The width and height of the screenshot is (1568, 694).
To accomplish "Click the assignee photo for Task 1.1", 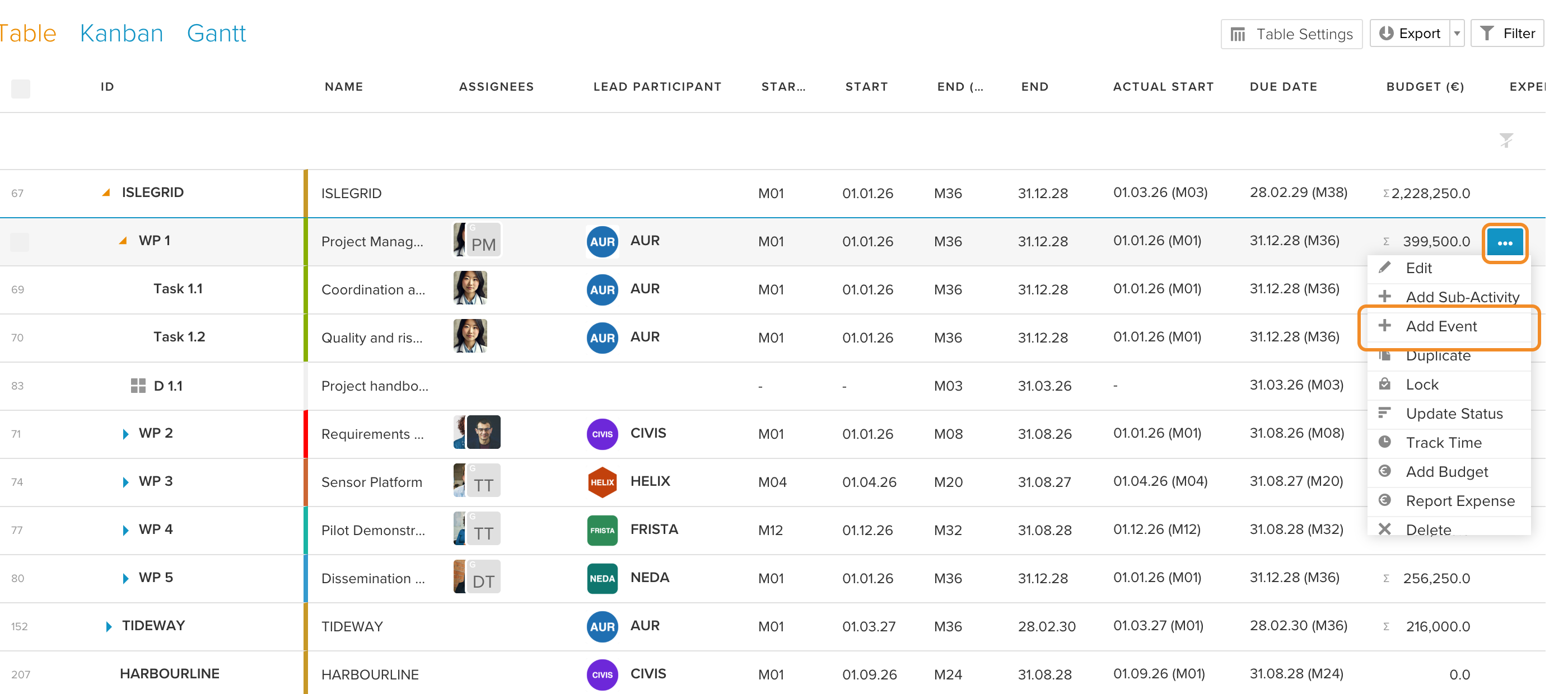I will pos(470,288).
